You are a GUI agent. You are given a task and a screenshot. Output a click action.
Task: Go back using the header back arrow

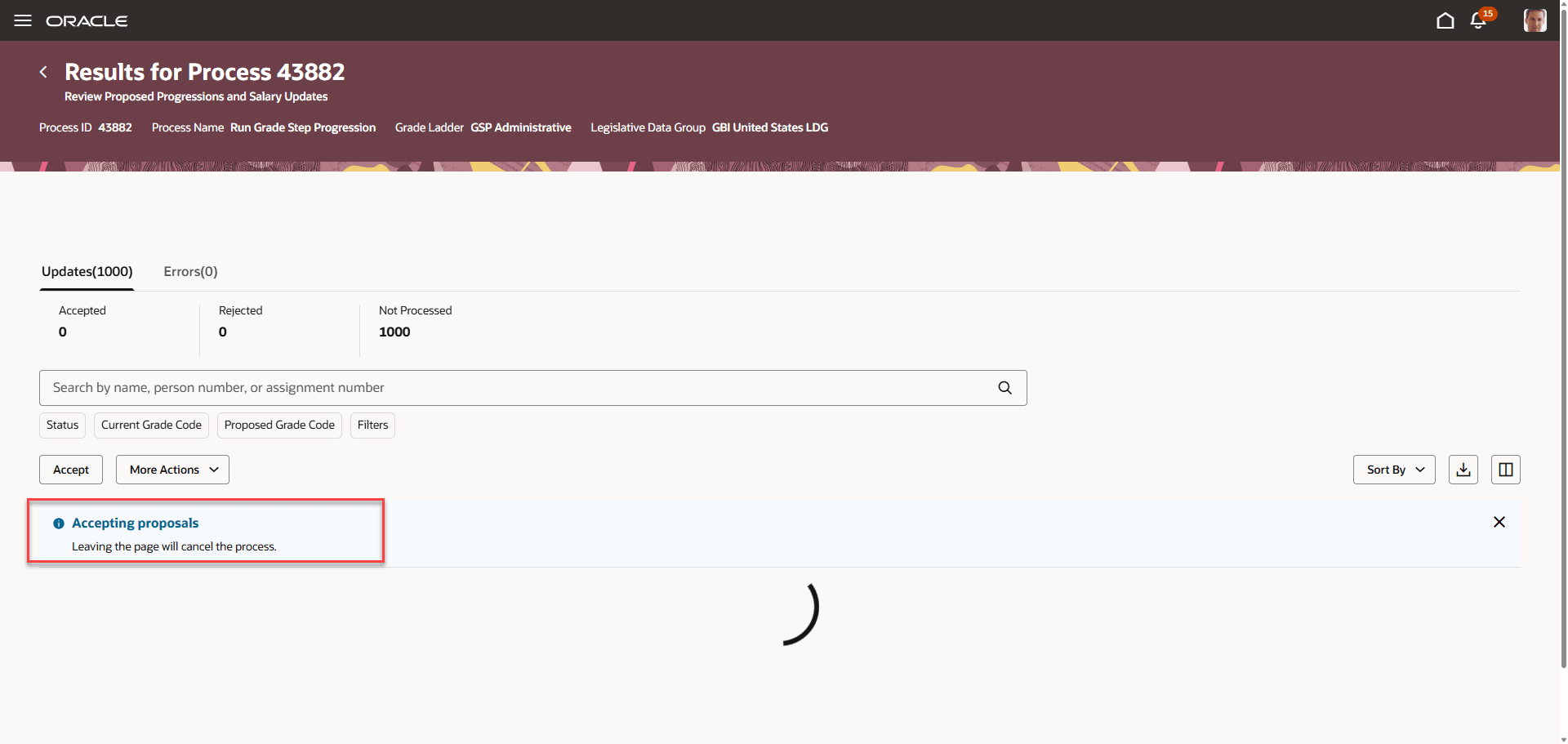tap(43, 72)
